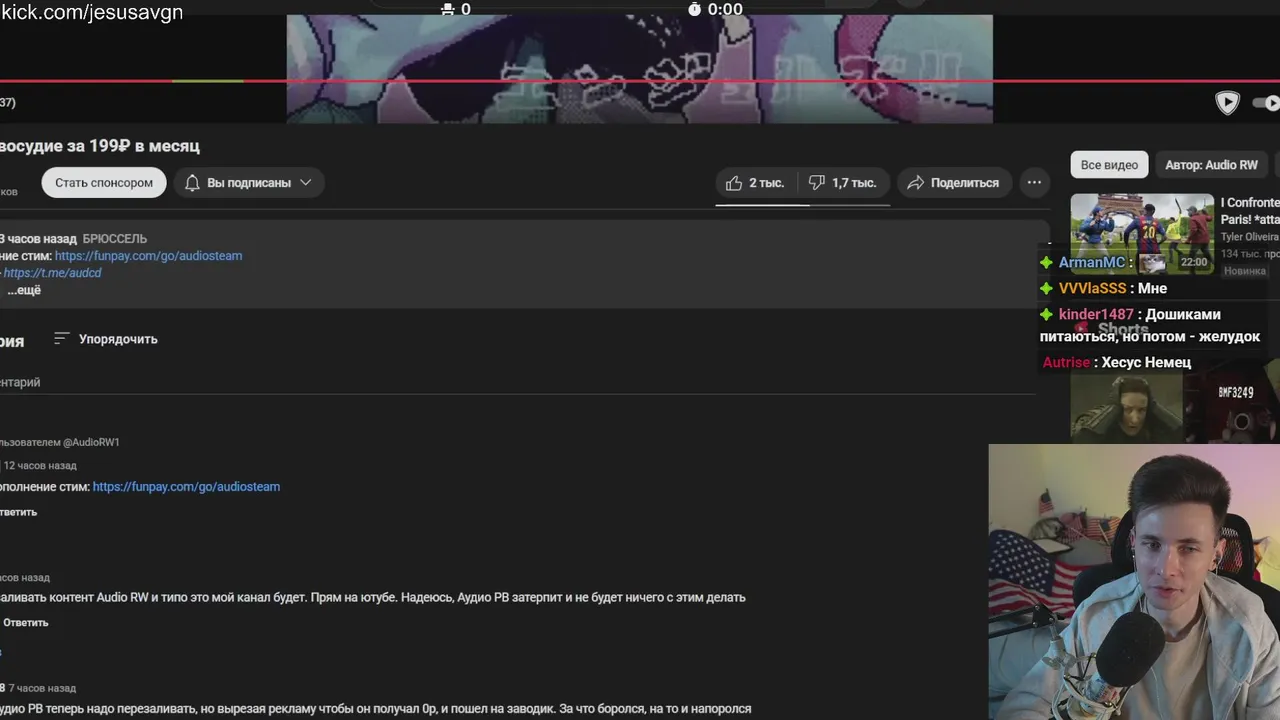Click the video player frame
The height and width of the screenshot is (720, 1280).
(640, 68)
